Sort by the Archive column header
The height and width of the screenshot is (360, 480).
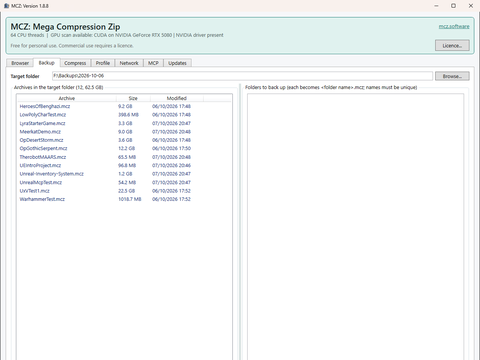[x=67, y=98]
